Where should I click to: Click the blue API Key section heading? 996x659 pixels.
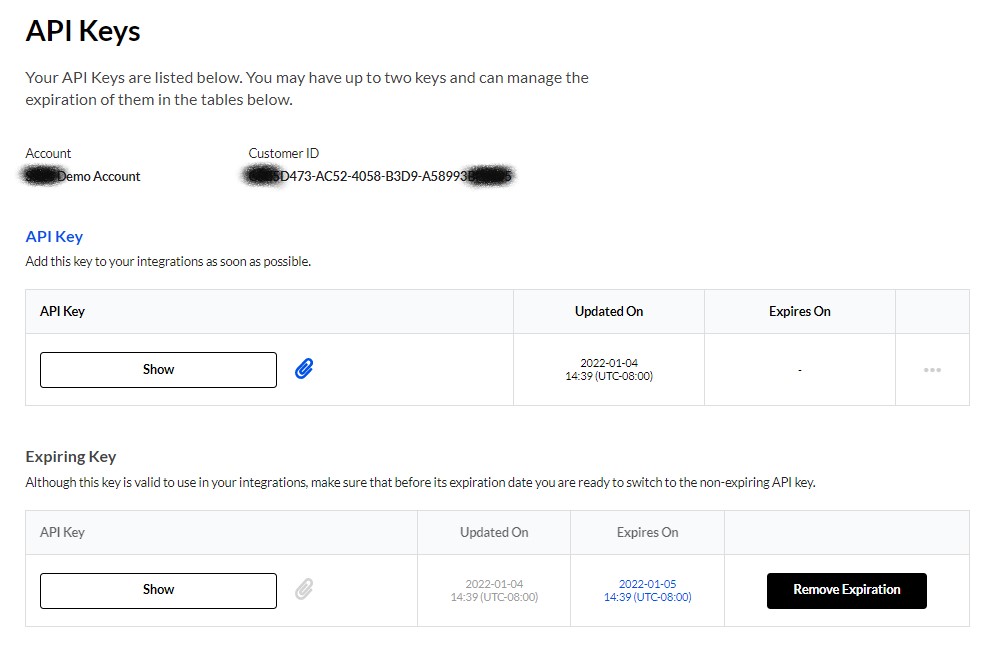pos(54,236)
